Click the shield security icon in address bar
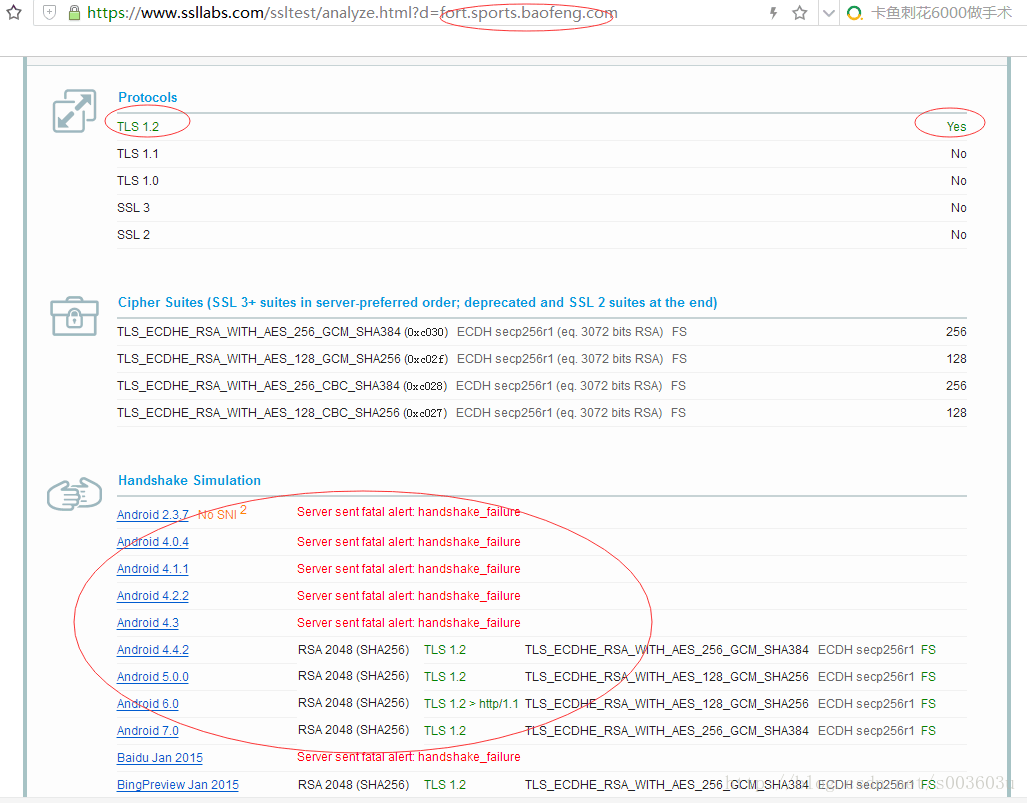The height and width of the screenshot is (803, 1027). [x=50, y=12]
